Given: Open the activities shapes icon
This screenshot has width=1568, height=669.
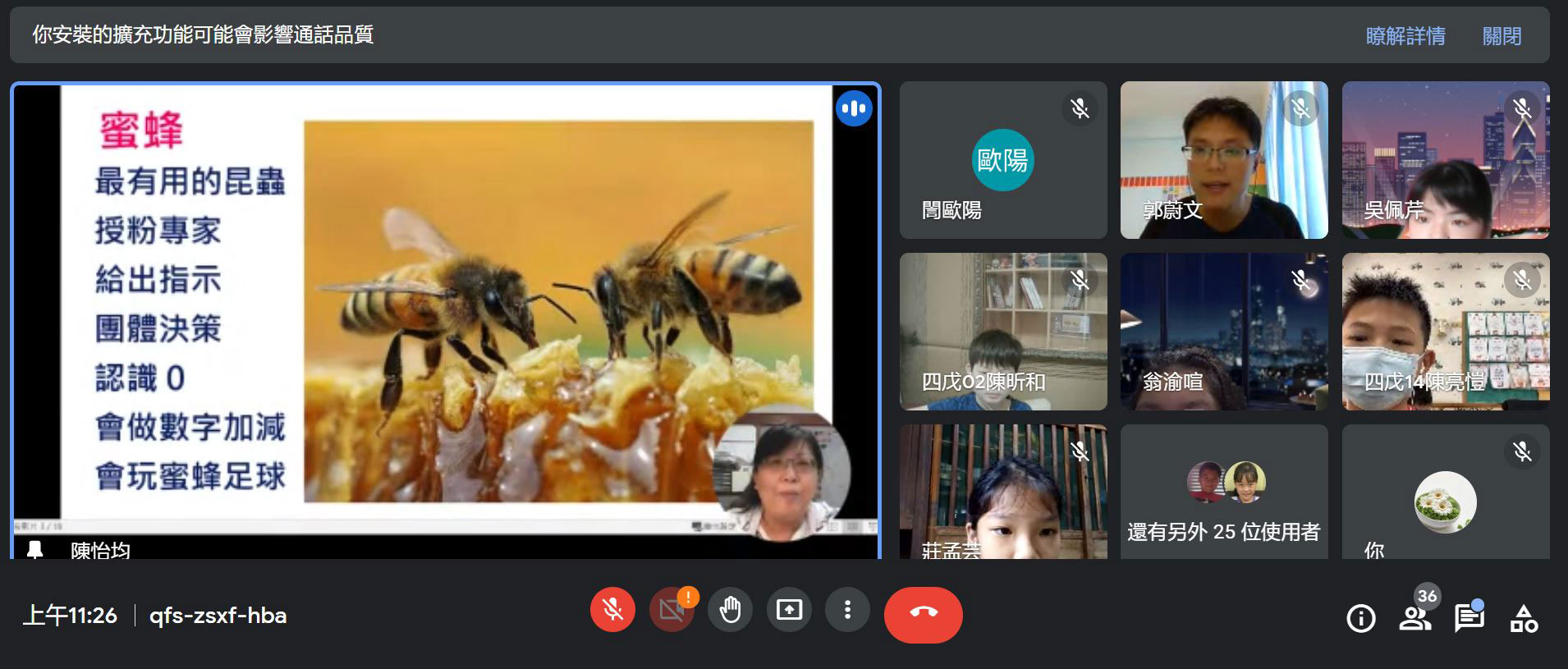Looking at the screenshot, I should [x=1524, y=617].
